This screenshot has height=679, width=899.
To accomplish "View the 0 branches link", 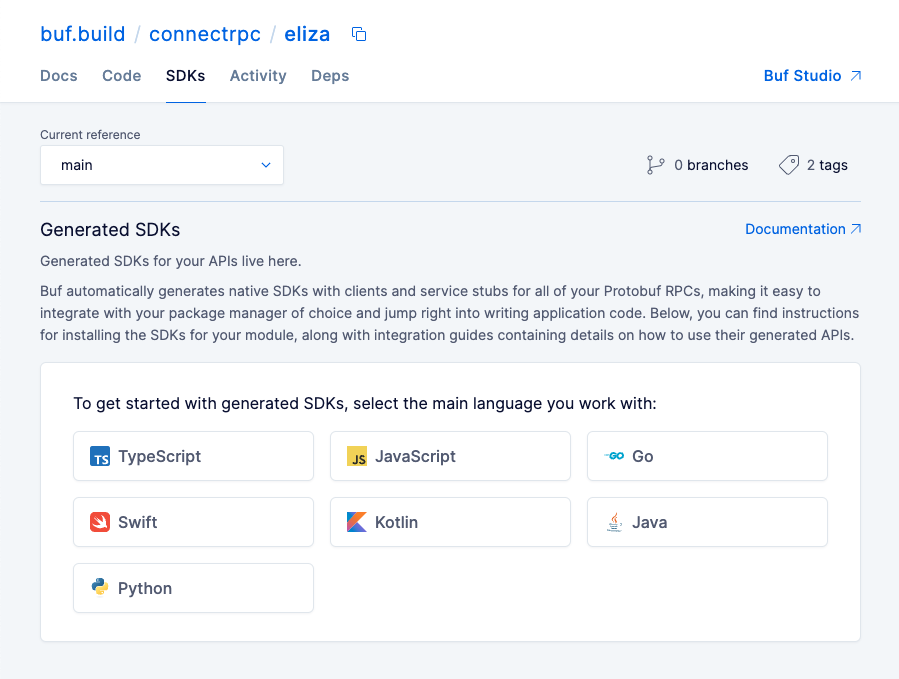I will (x=697, y=165).
